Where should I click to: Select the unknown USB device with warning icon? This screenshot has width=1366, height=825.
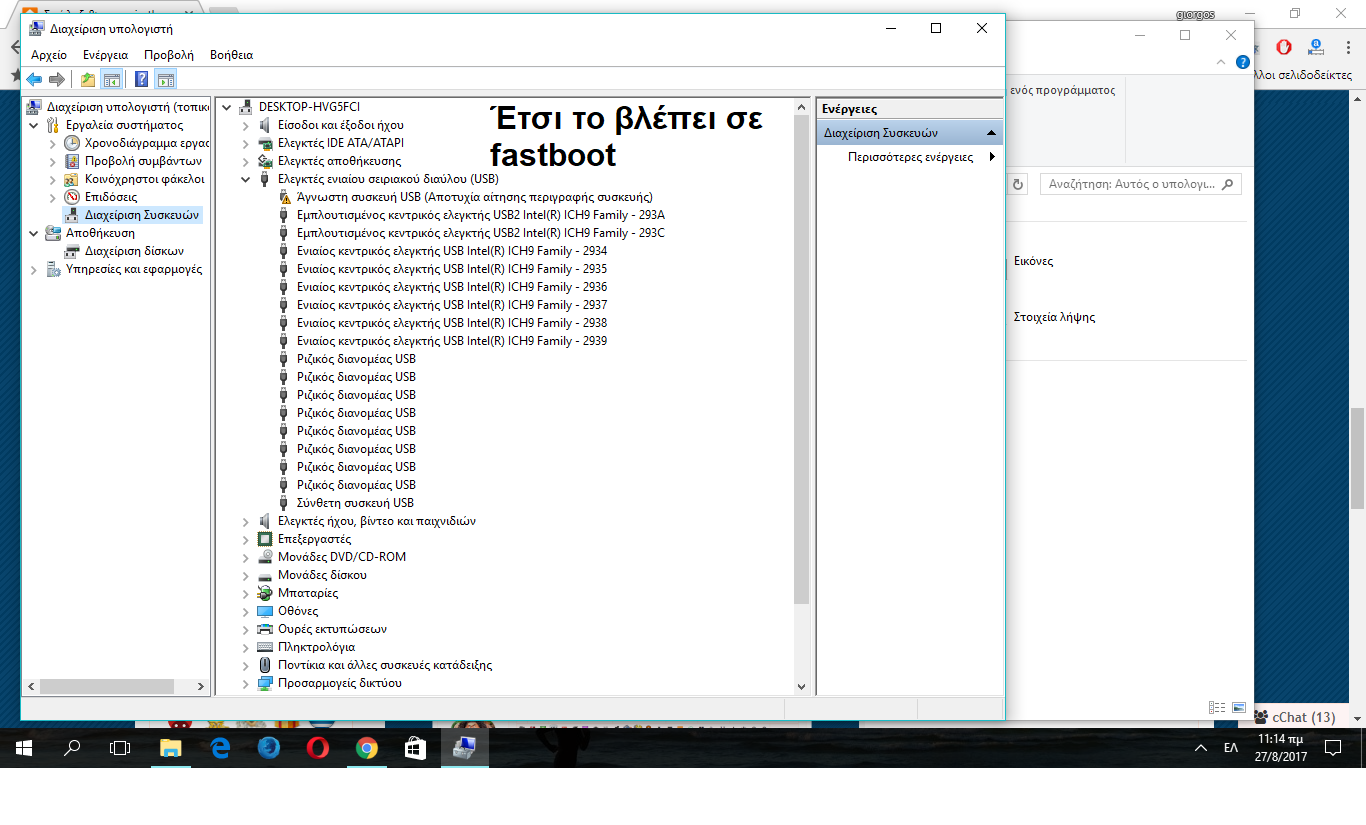(x=474, y=197)
